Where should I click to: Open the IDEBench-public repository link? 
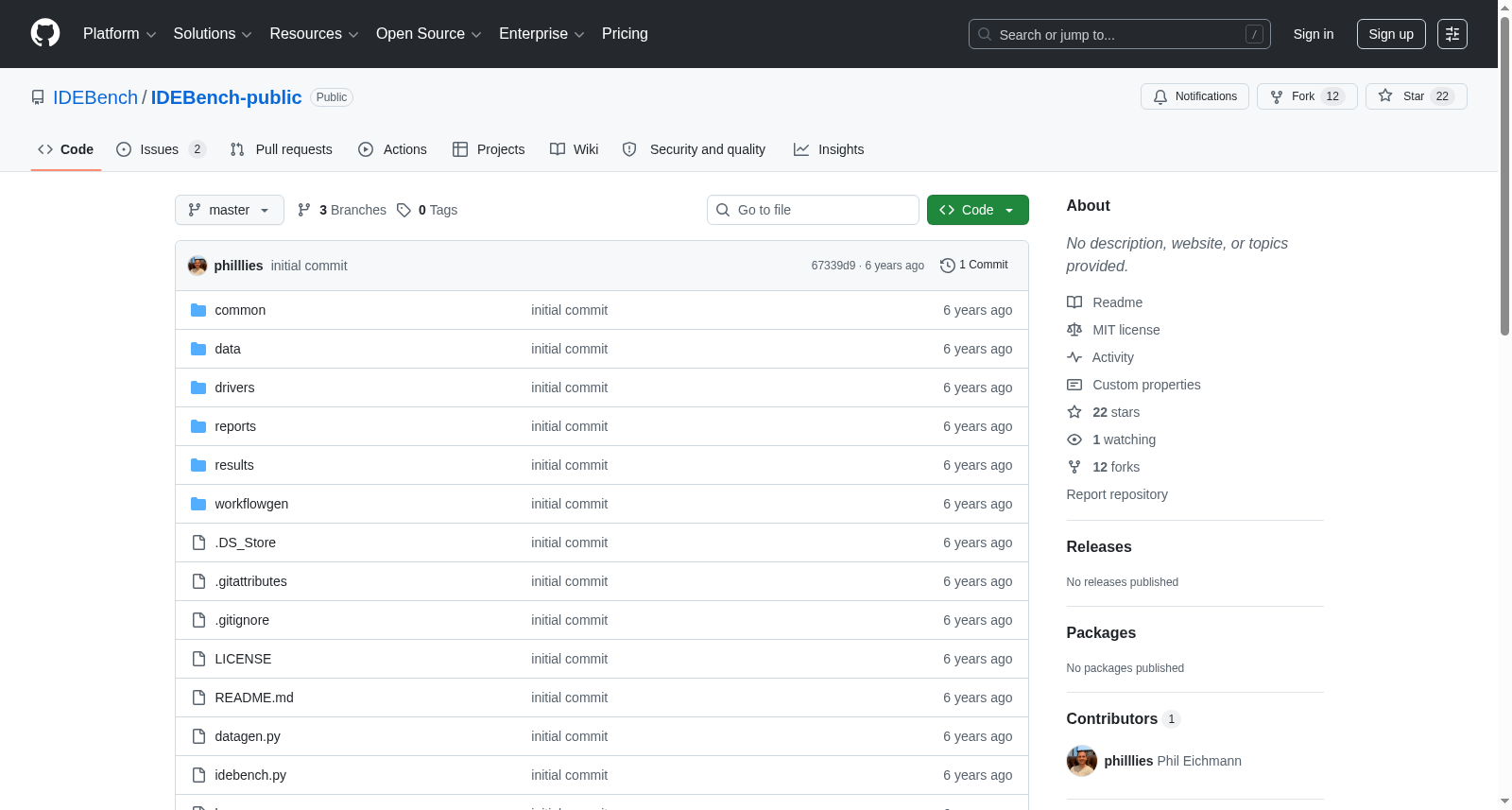point(226,97)
